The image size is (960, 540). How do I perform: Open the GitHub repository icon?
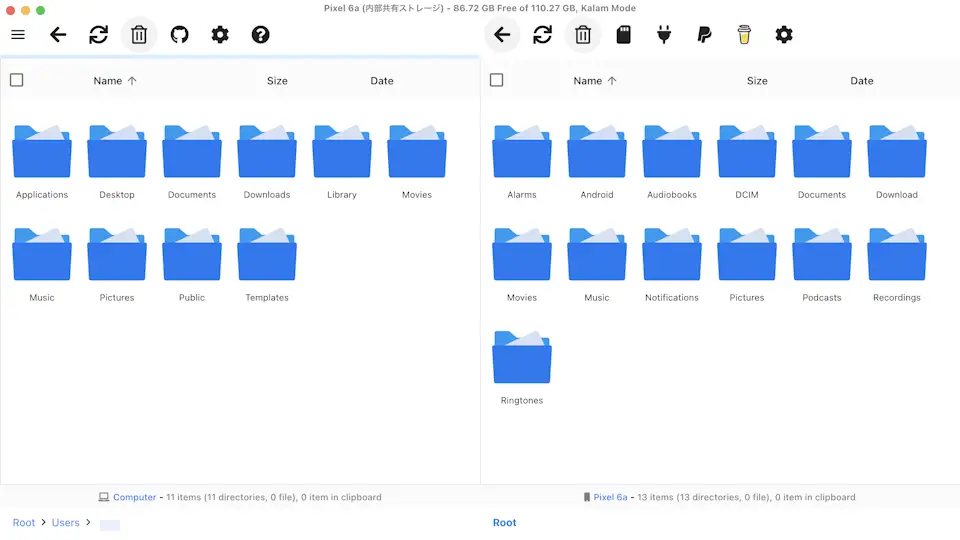[179, 35]
